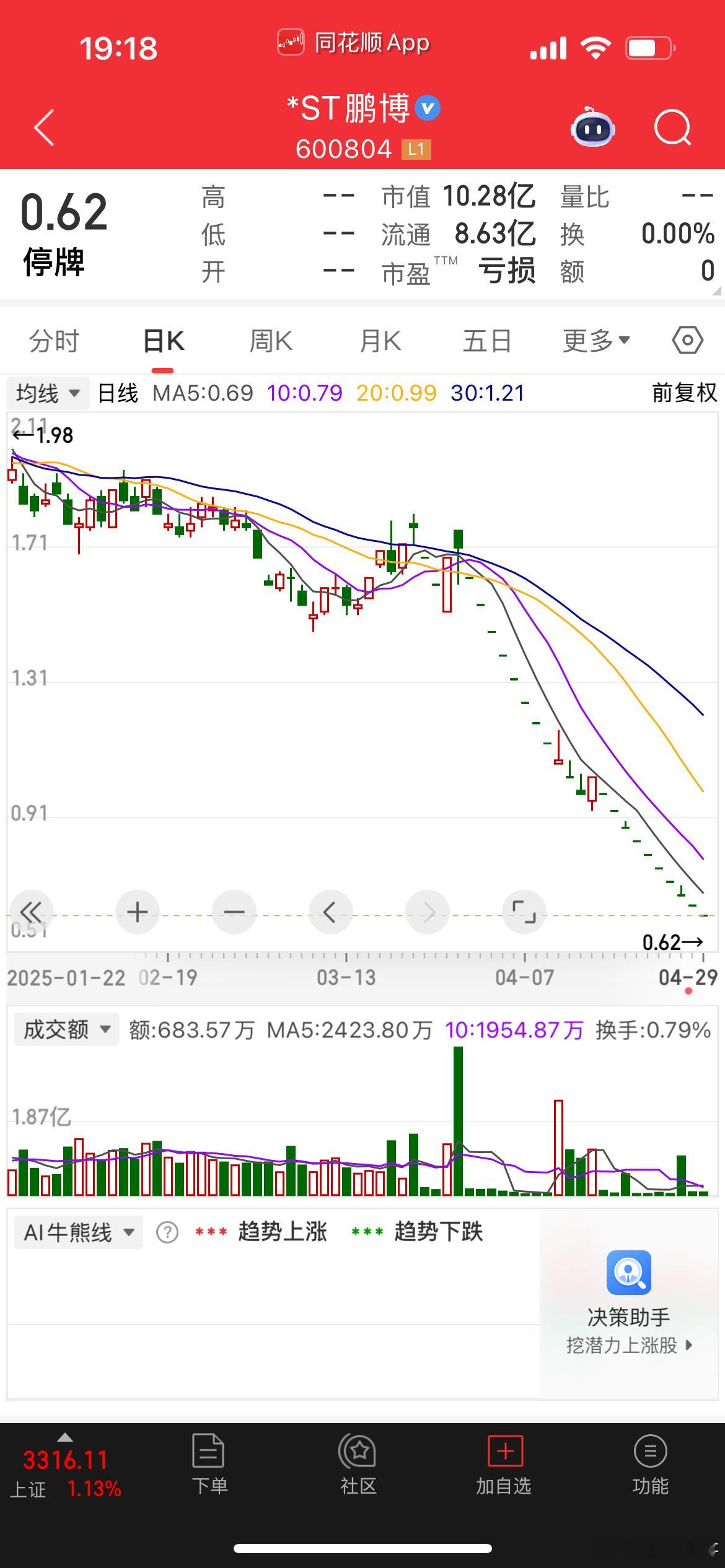Tap 上证 index 3316.11 value
This screenshot has height=1568, width=725.
[x=65, y=1460]
